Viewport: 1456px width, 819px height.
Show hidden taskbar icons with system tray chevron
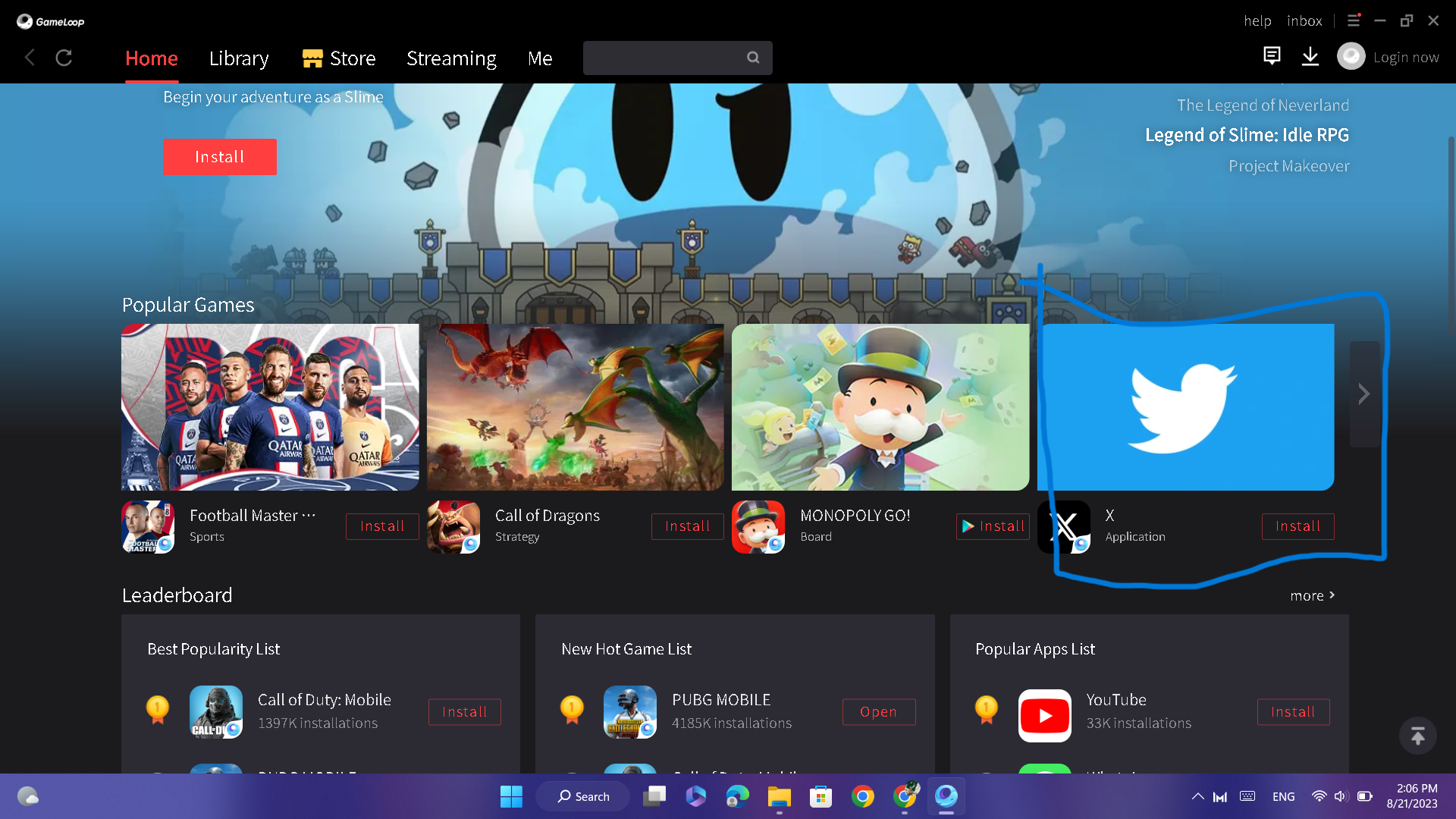coord(1198,796)
